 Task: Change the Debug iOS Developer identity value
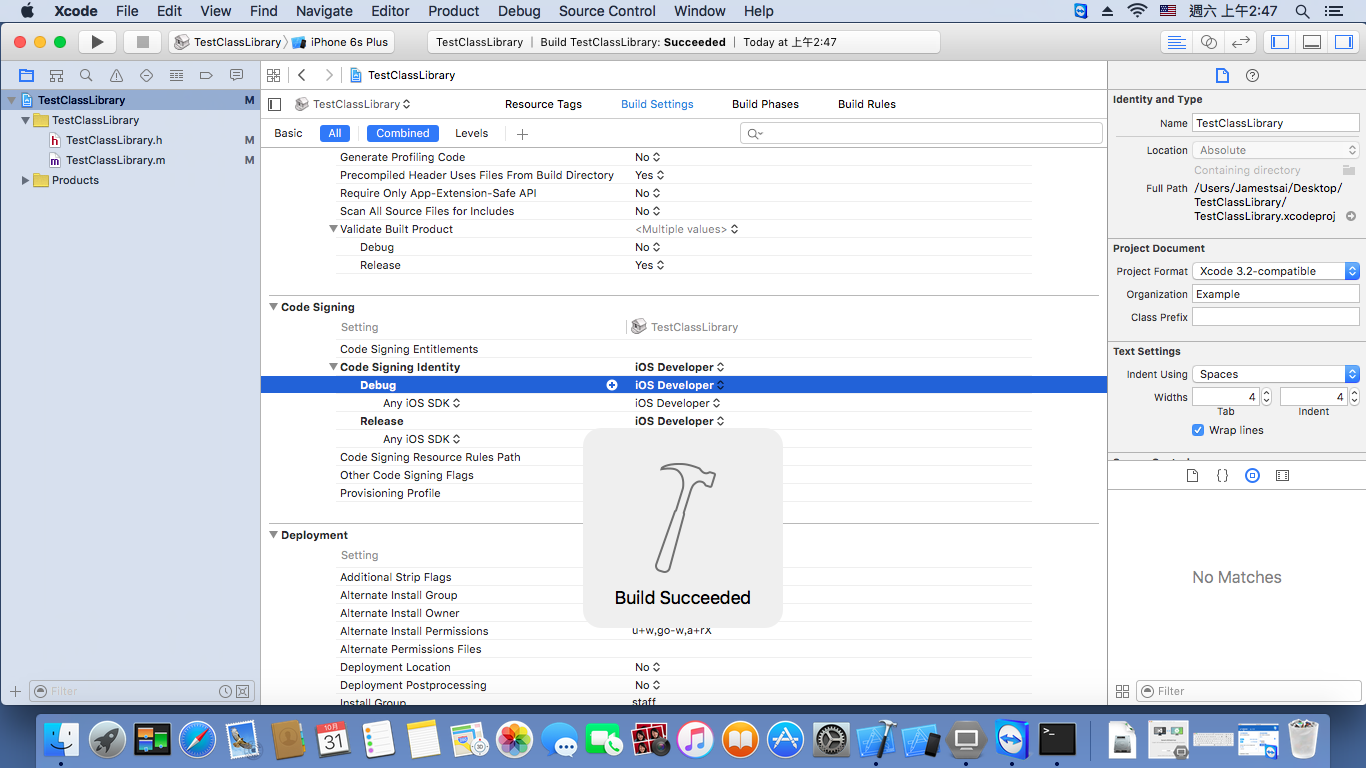pos(679,385)
